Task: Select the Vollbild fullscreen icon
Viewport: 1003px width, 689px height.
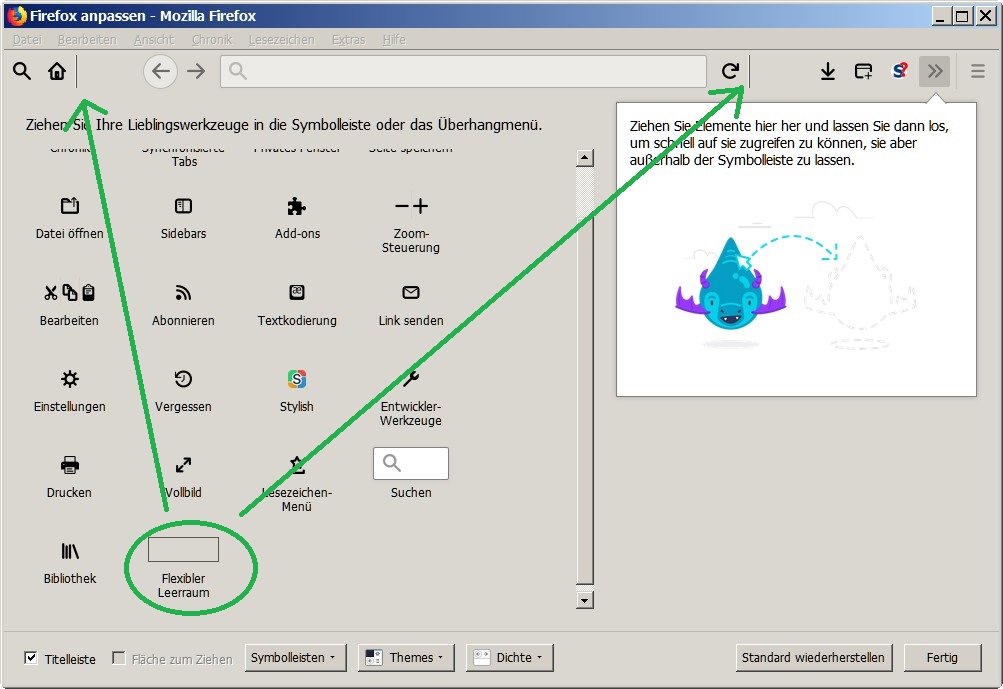Action: [184, 465]
